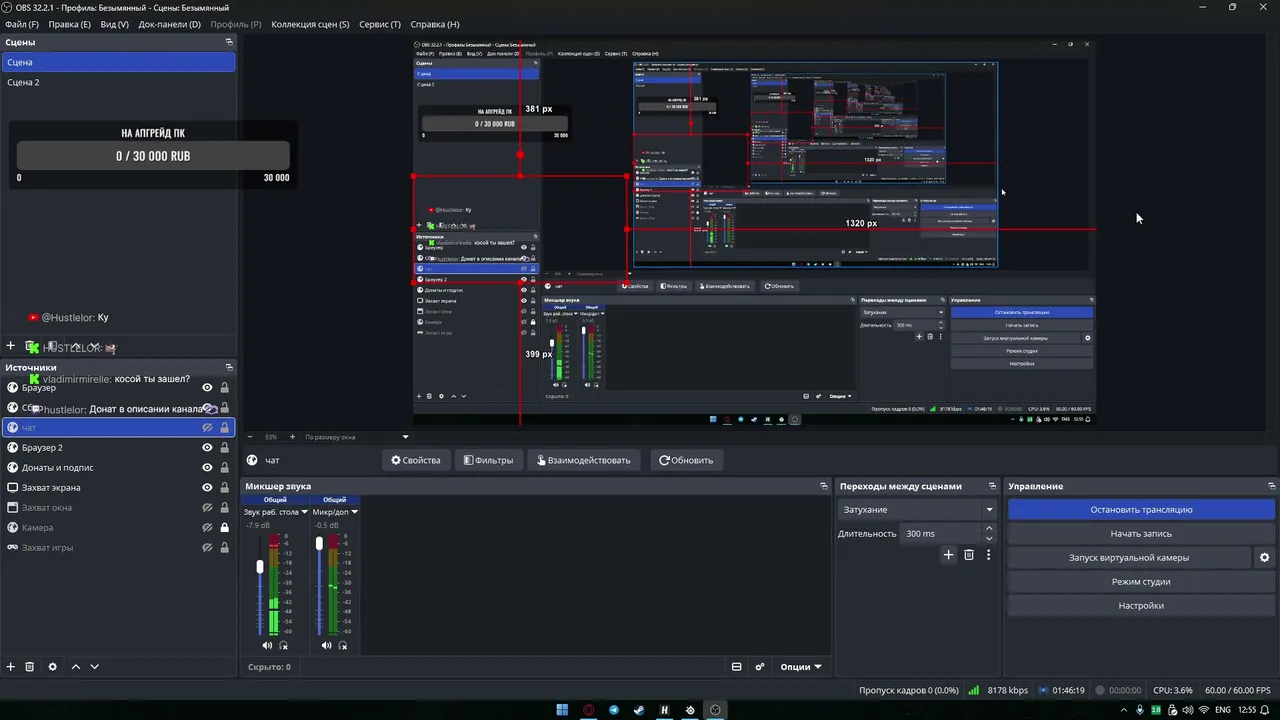
Task: Add a new source with the plus icon
Action: click(11, 667)
